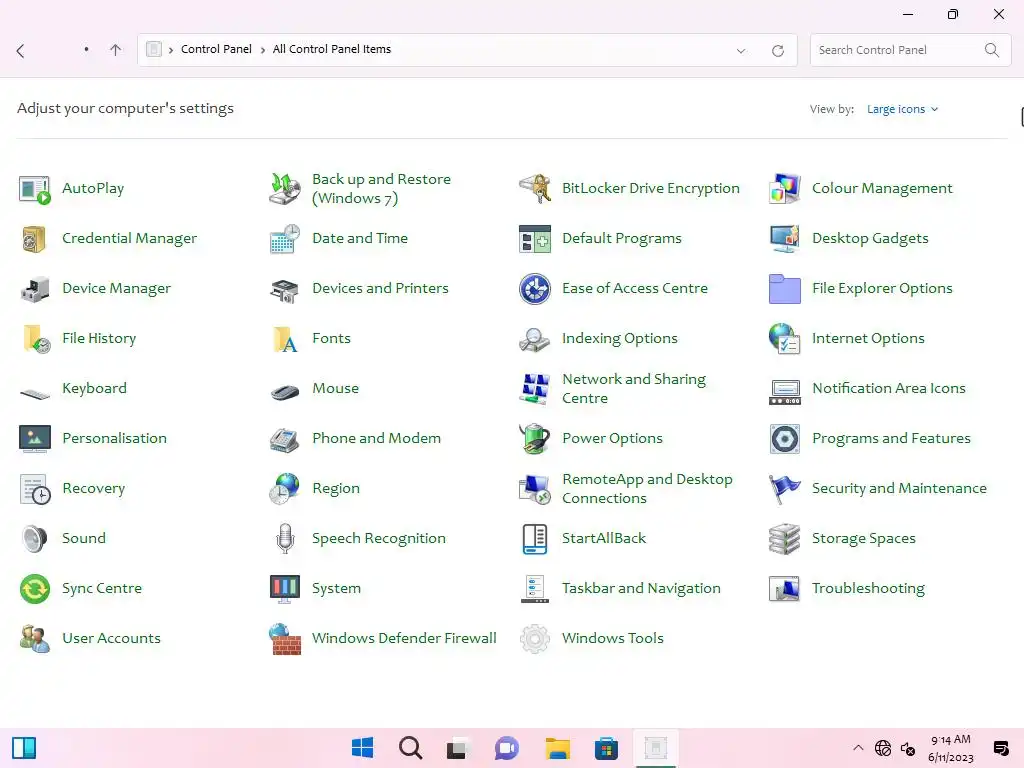Screen dimensions: 1024x768
Task: Click the Keyboard icon
Action: click(x=35, y=393)
